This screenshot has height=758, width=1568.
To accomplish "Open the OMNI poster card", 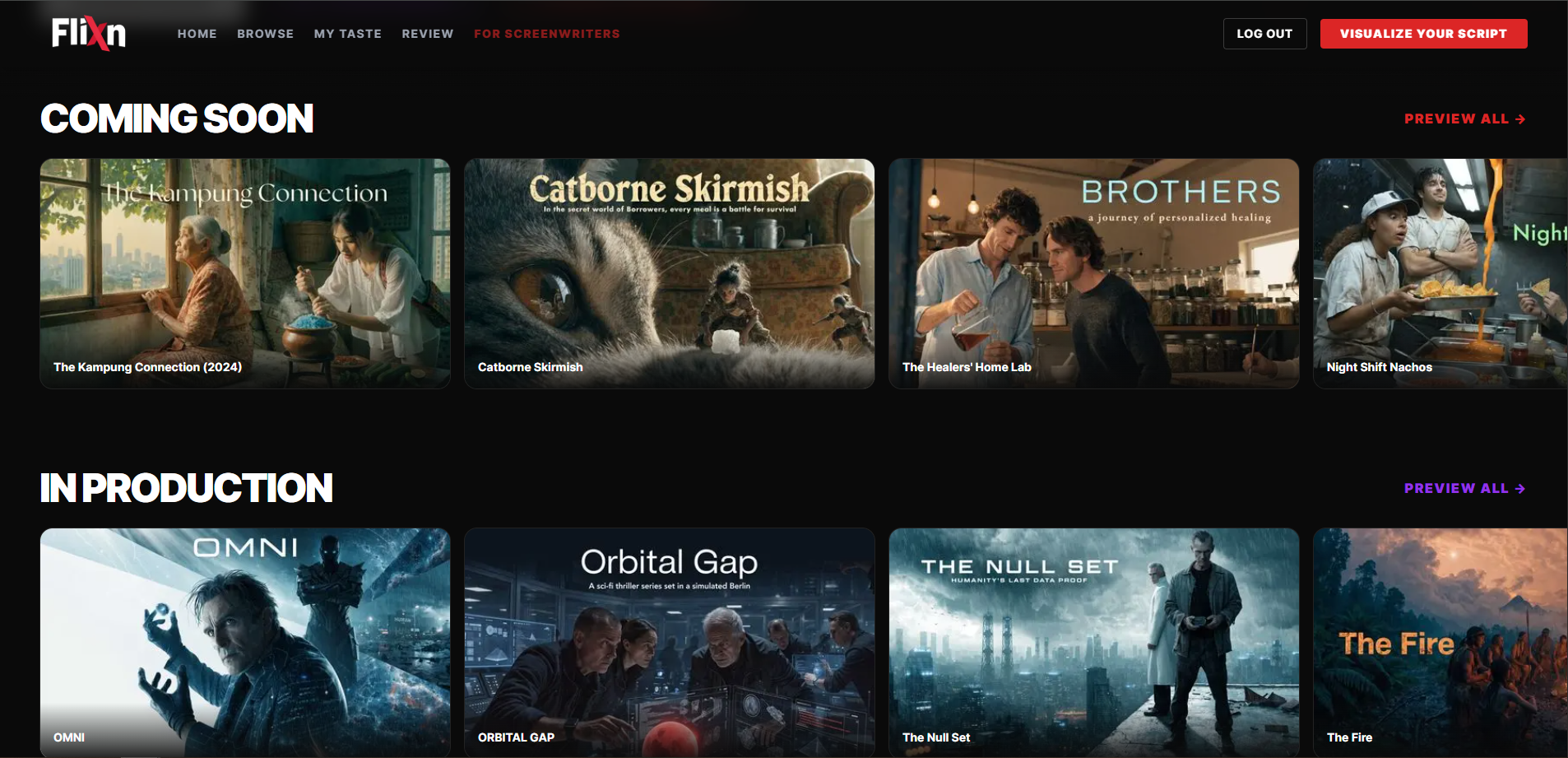I will 245,643.
